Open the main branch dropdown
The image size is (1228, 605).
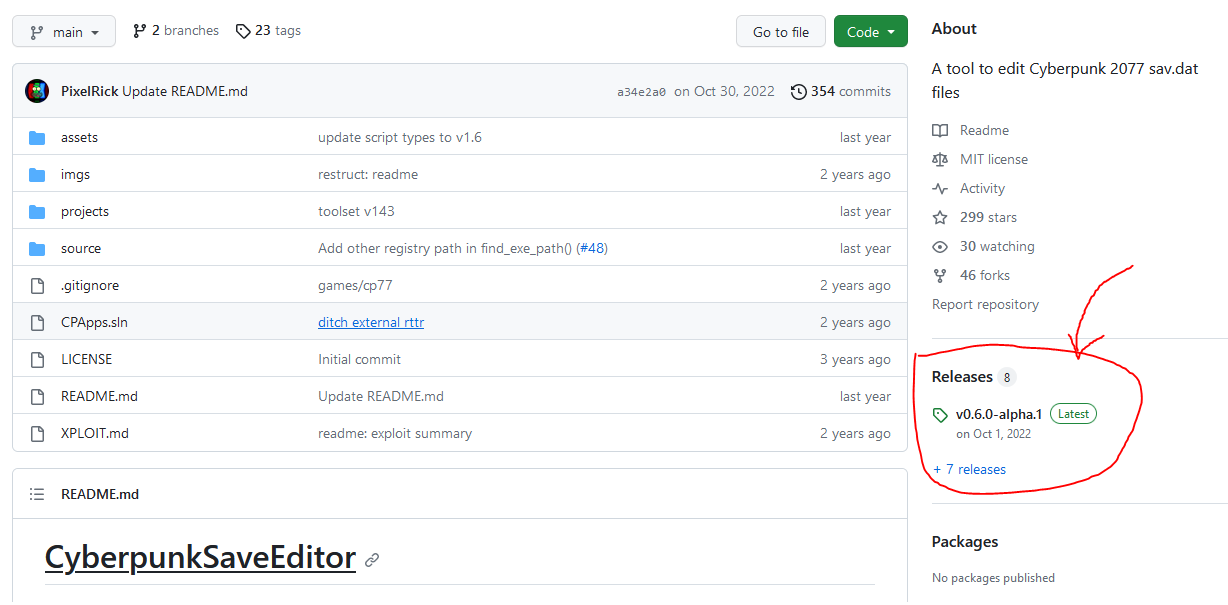64,32
